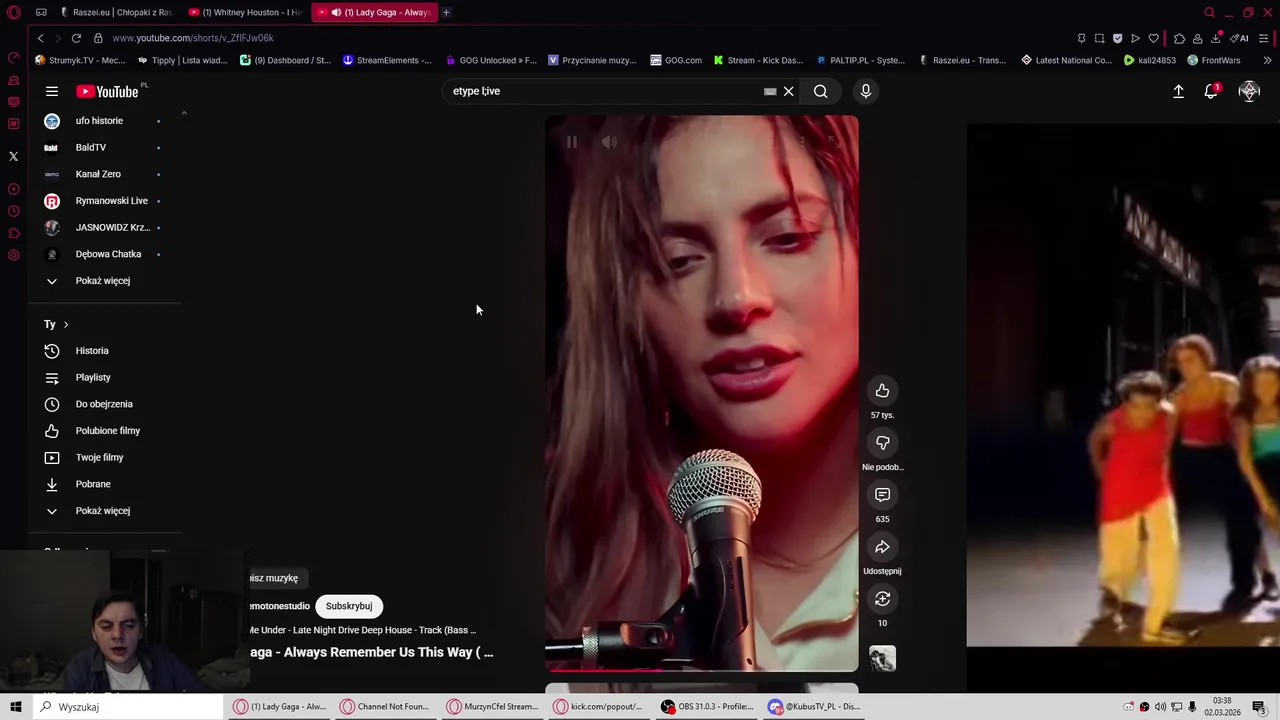Open the YouTube notifications bell
Viewport: 1280px width, 720px height.
(x=1211, y=91)
